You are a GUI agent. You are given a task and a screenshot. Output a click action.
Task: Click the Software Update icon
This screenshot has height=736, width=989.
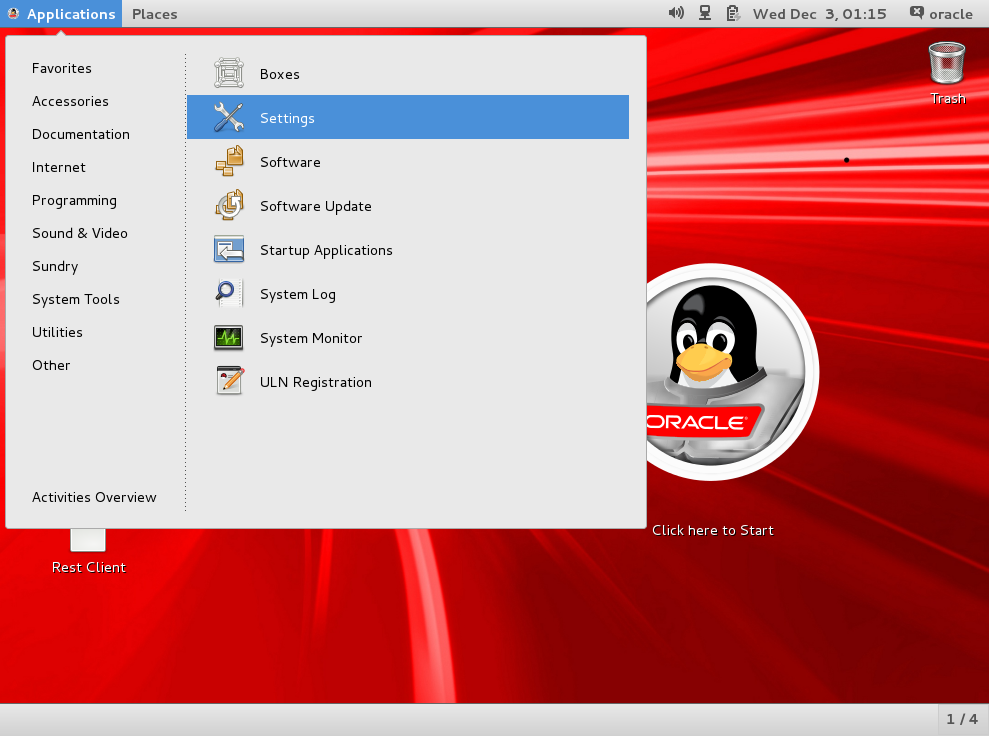coord(228,206)
